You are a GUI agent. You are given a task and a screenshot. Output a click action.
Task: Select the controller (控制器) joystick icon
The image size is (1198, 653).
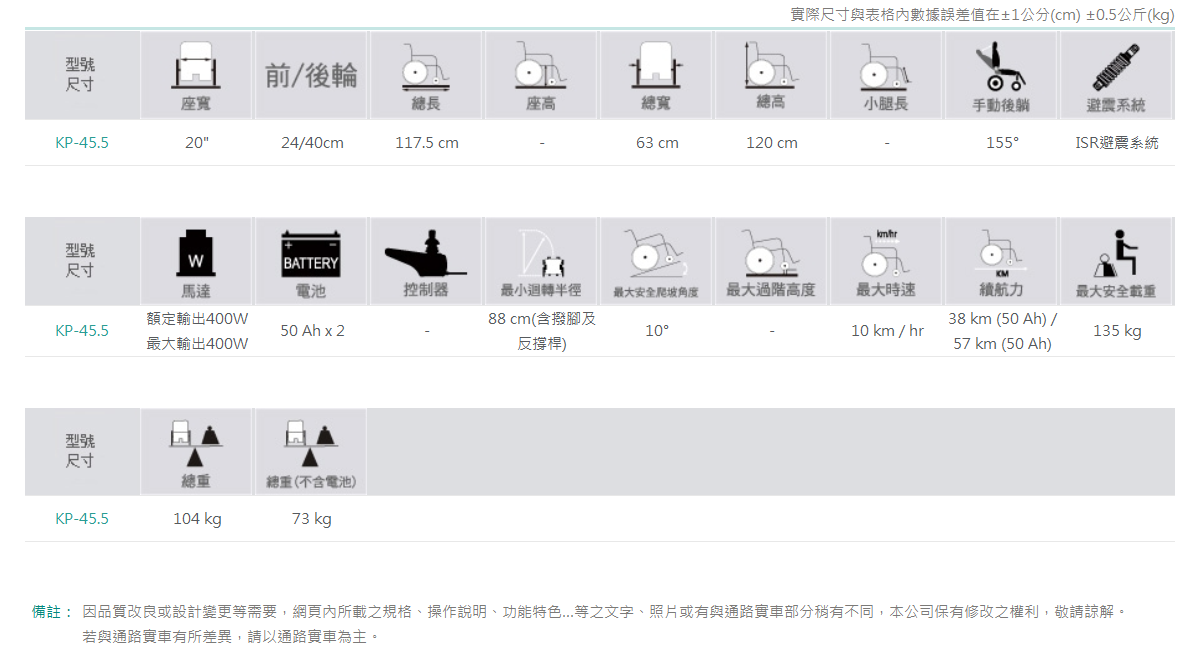point(426,254)
